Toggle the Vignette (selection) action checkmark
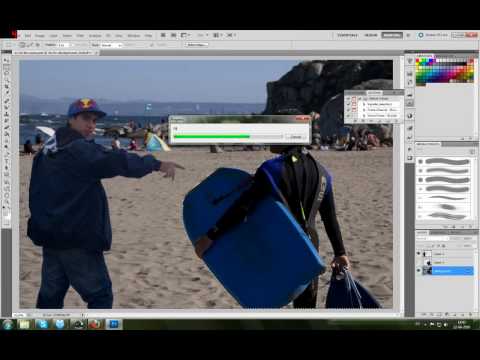Screen dimensions: 480x360 pos(348,104)
